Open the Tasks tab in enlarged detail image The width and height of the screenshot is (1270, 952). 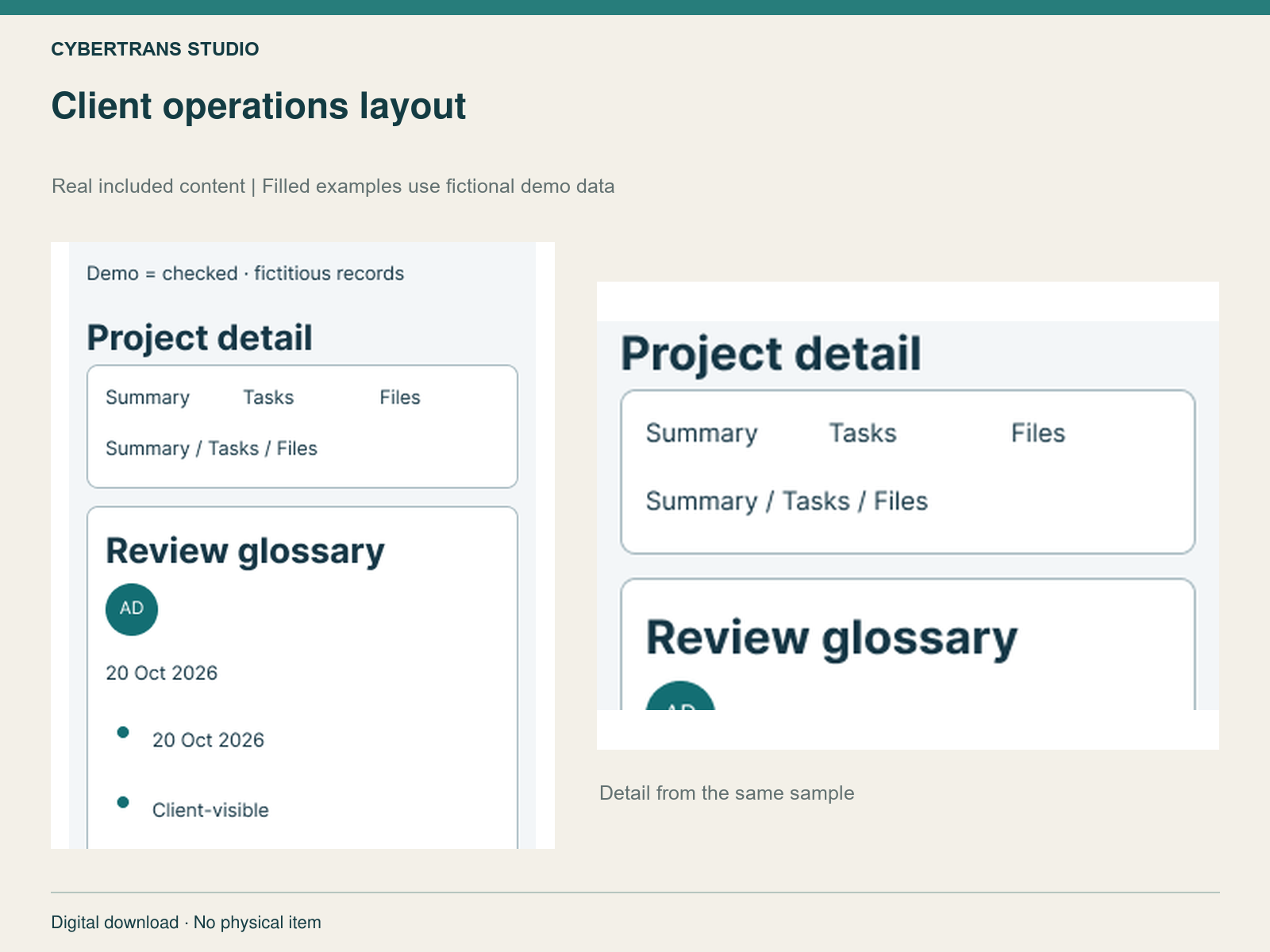[x=863, y=433]
